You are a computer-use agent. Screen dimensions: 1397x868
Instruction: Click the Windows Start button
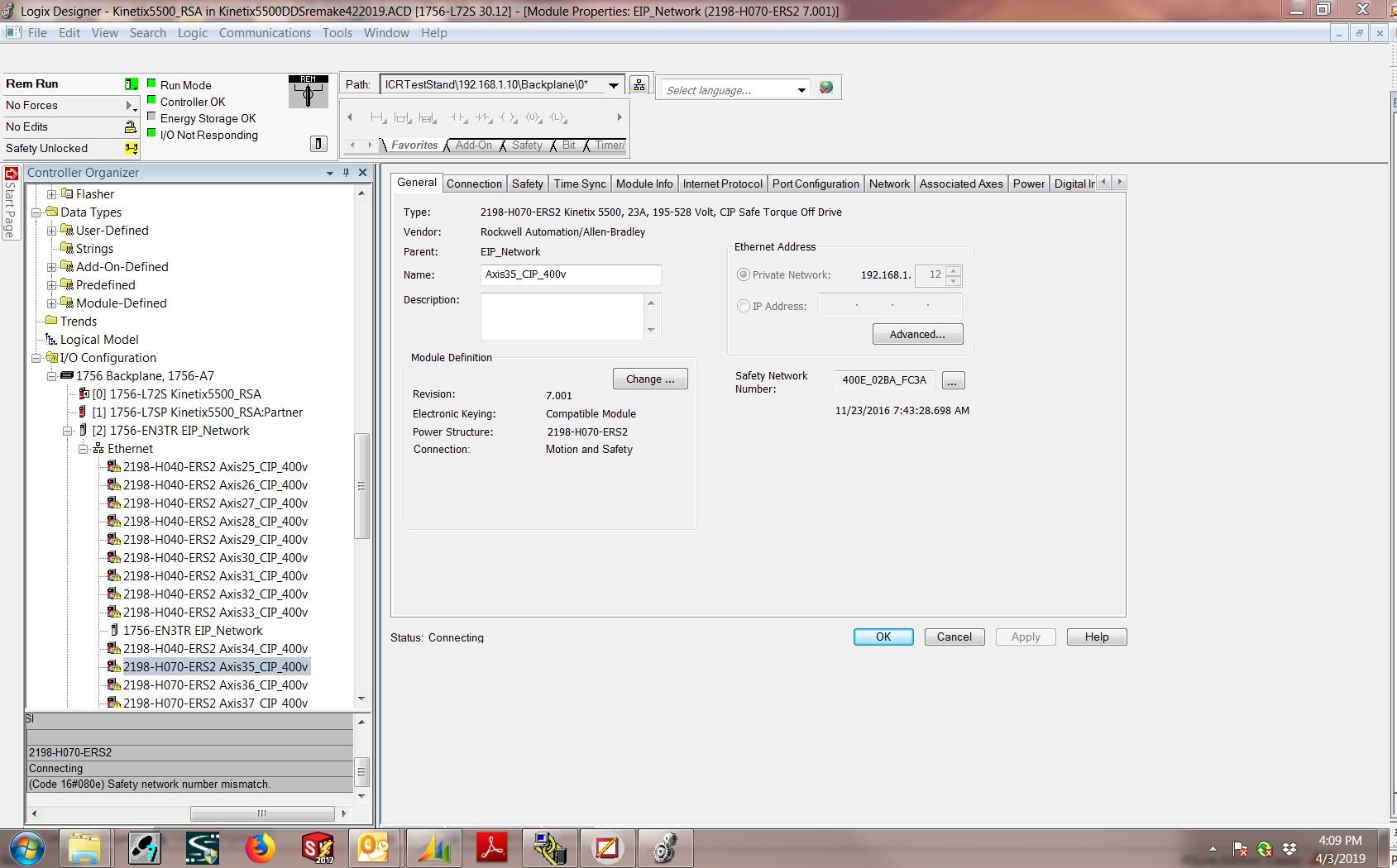point(27,848)
